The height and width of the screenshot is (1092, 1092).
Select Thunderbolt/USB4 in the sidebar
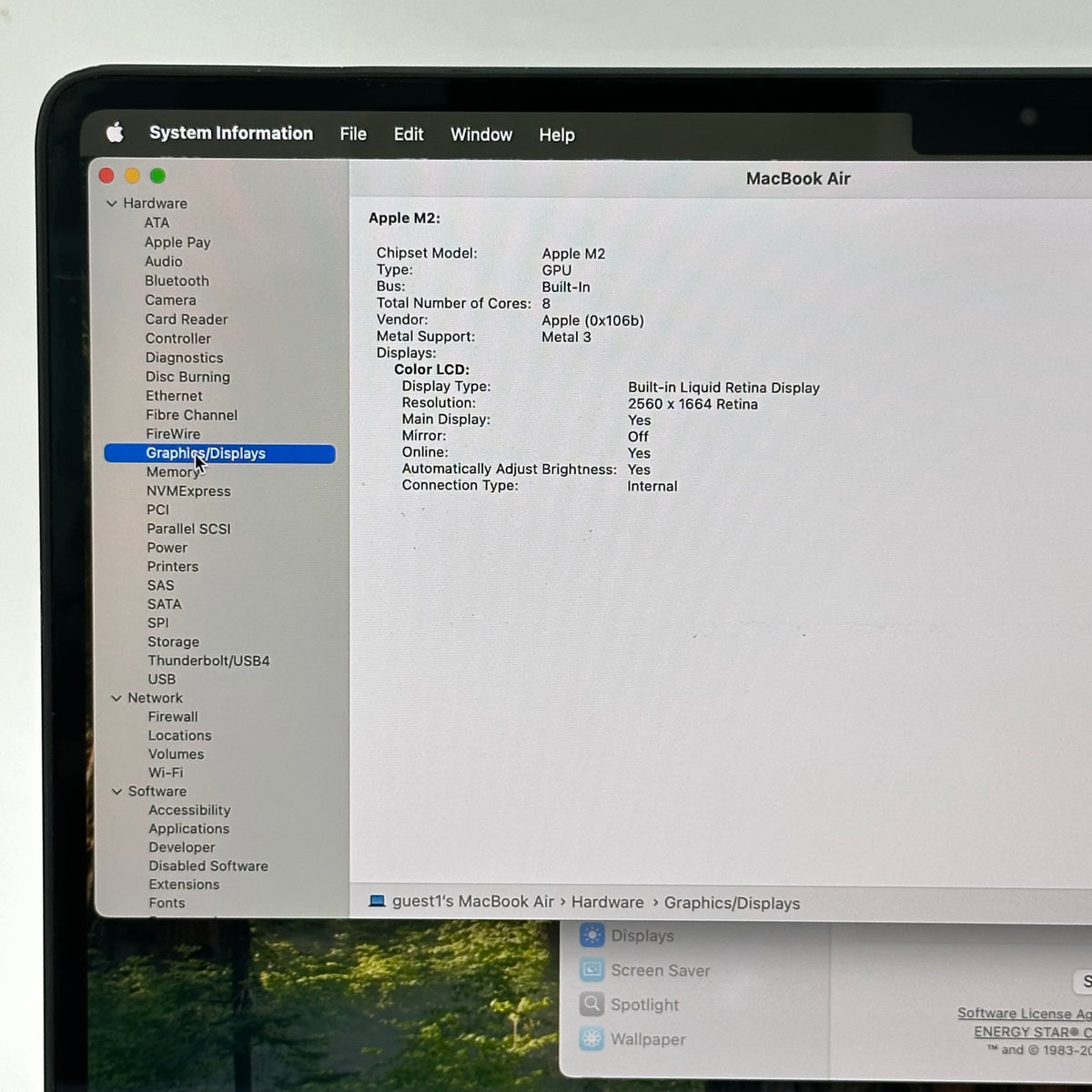208,661
